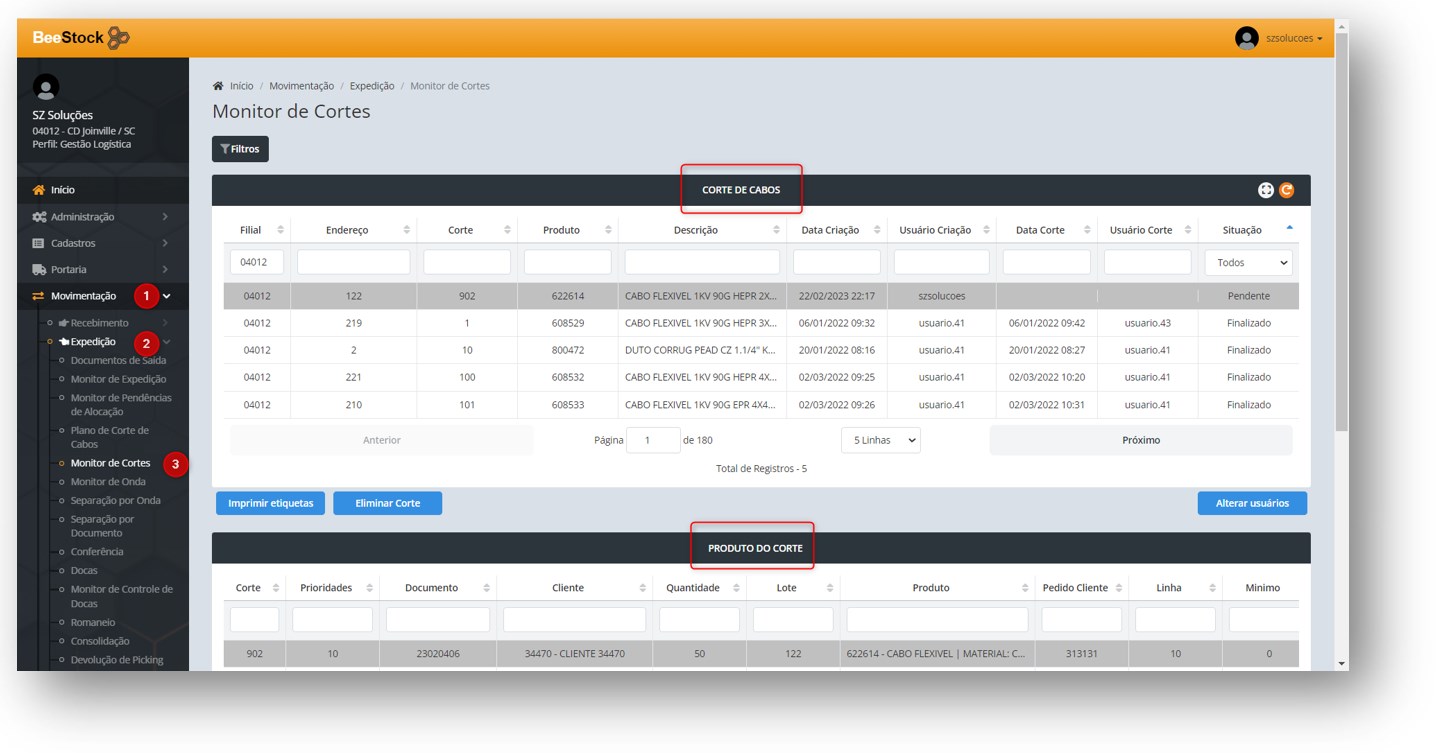Screen dimensions: 1449x753
Task: Click the Eliminar Corte button
Action: pyautogui.click(x=387, y=503)
